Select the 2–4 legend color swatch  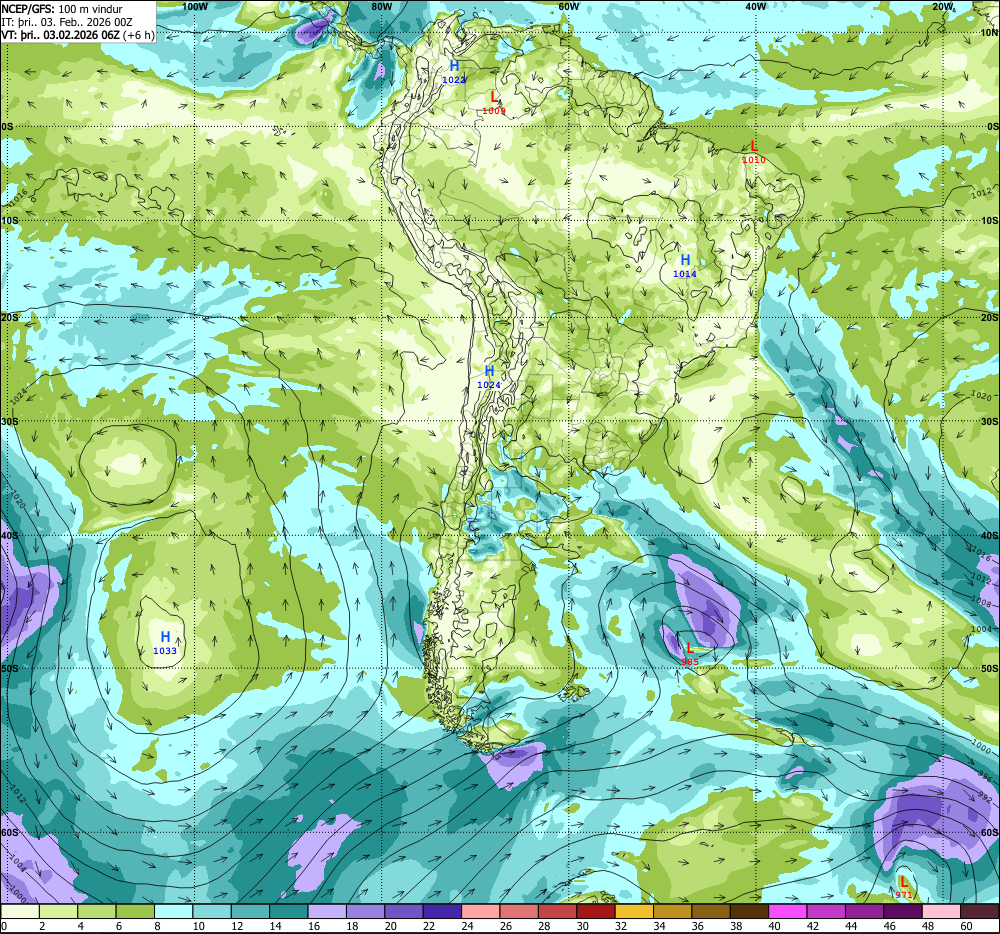click(x=59, y=911)
